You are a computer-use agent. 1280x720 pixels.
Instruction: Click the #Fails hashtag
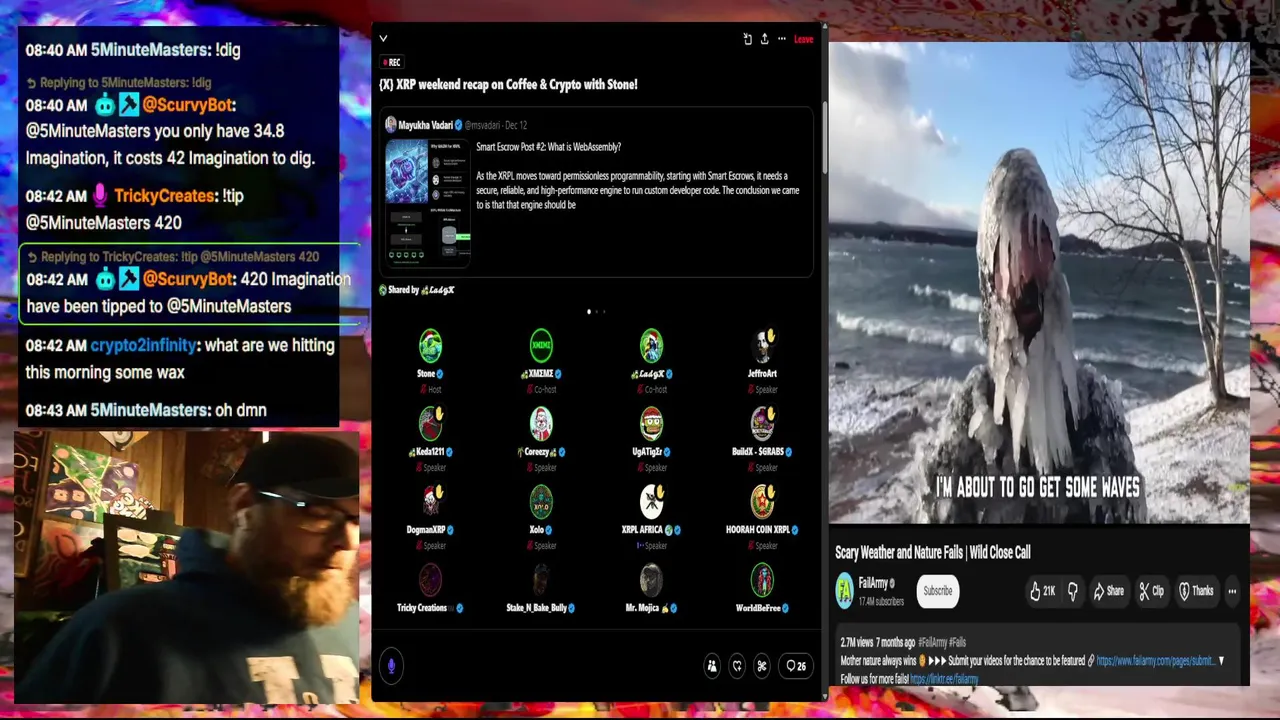(957, 642)
